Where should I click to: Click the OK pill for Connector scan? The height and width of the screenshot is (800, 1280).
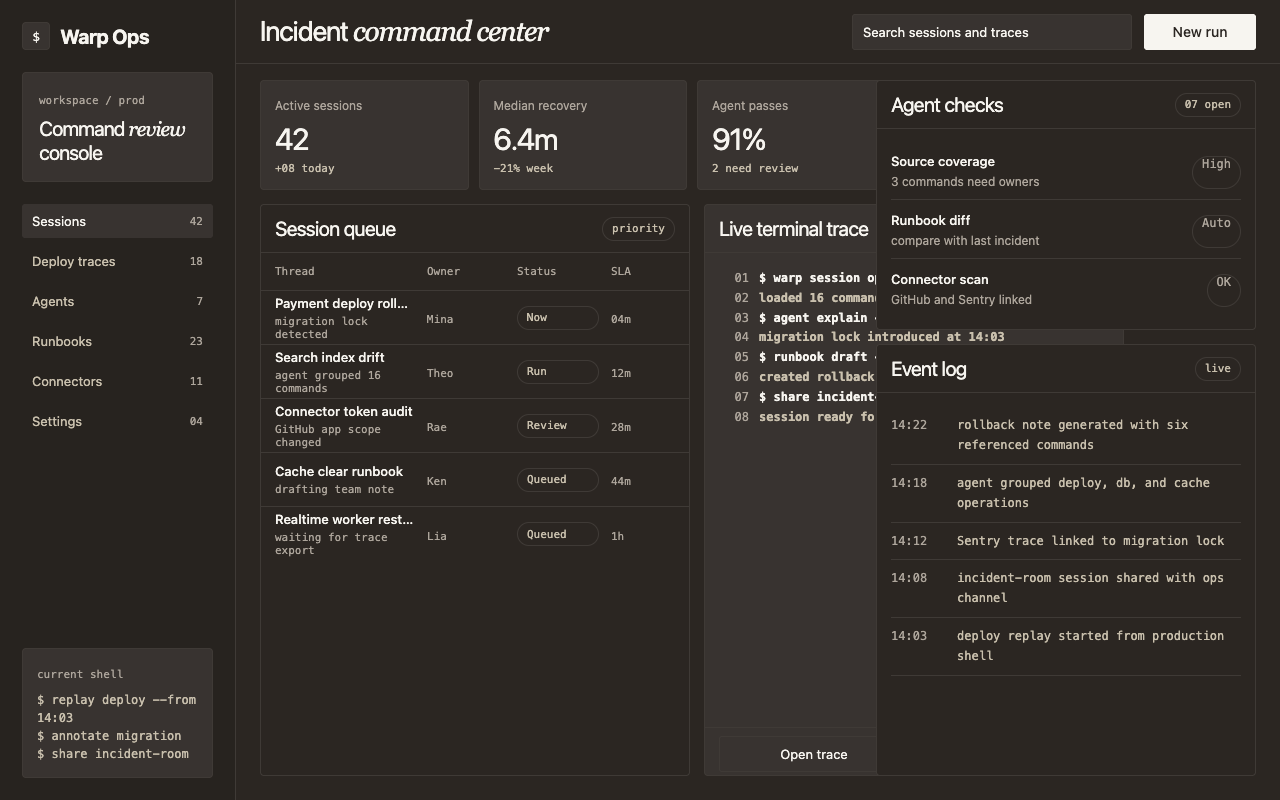[x=1223, y=289]
